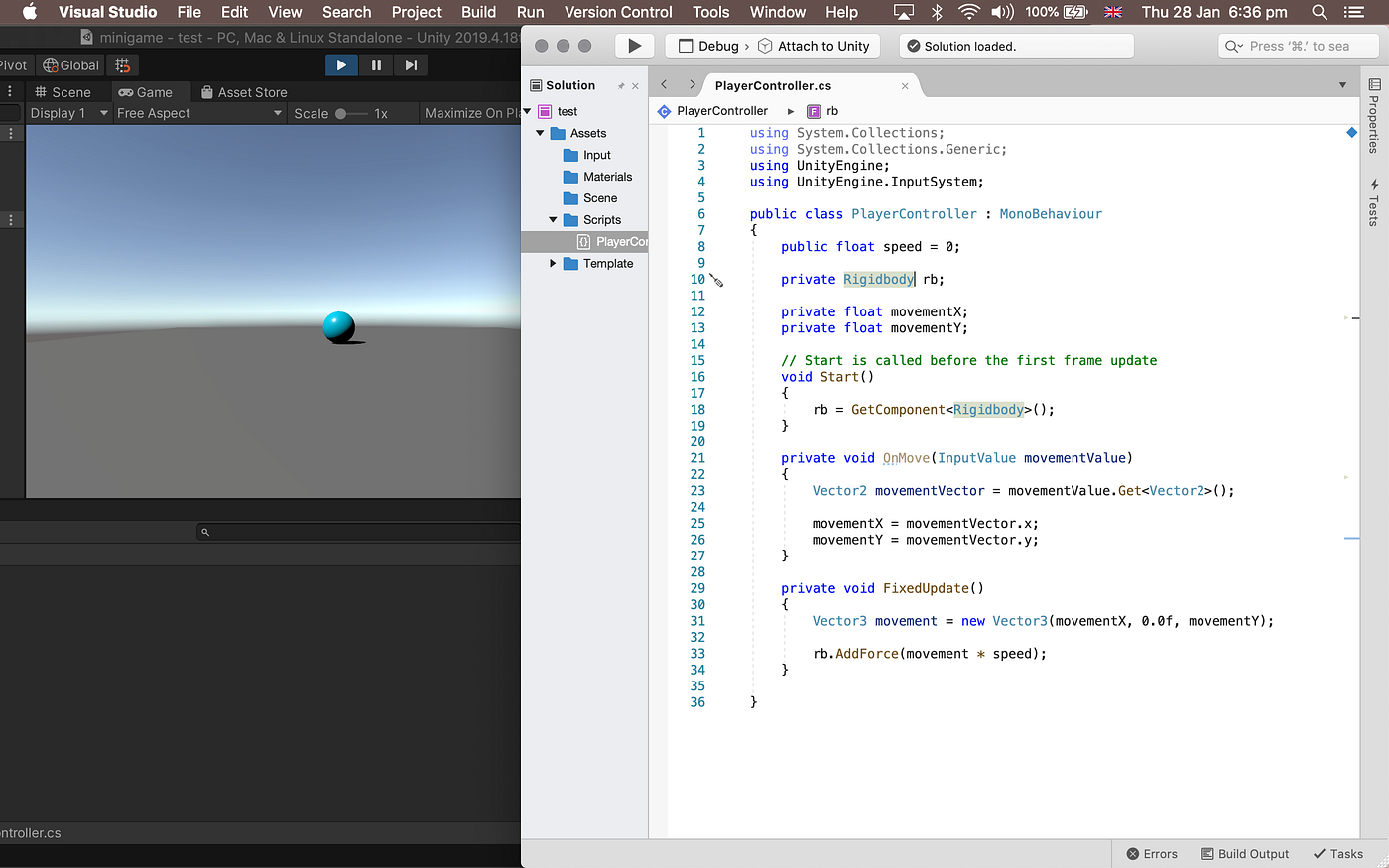
Task: Open the View menu
Action: 285,12
